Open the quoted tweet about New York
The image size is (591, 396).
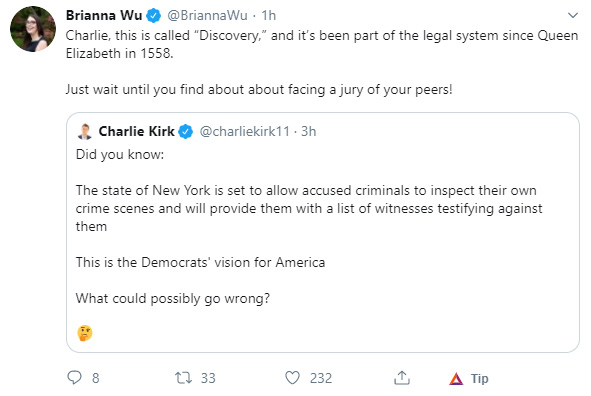[323, 232]
